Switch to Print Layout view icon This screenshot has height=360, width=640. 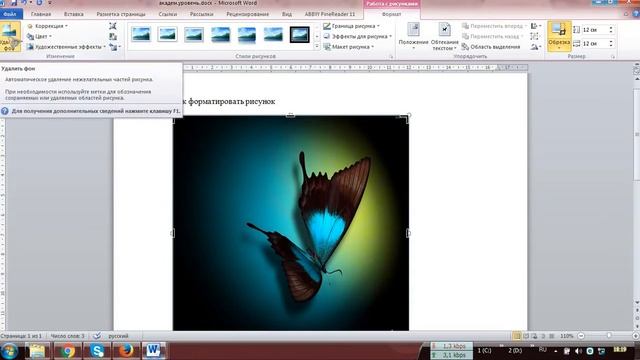[517, 336]
